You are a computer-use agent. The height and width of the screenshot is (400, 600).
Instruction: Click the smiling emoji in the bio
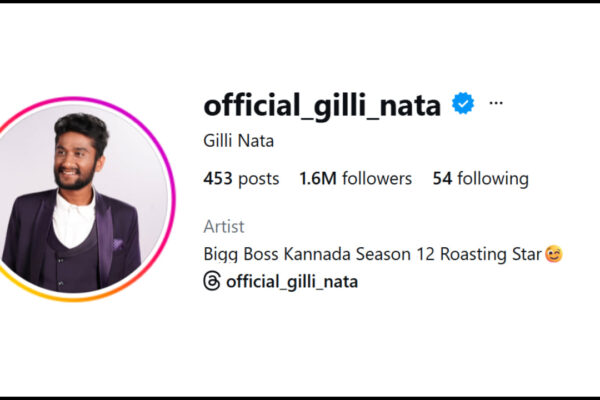coord(553,254)
